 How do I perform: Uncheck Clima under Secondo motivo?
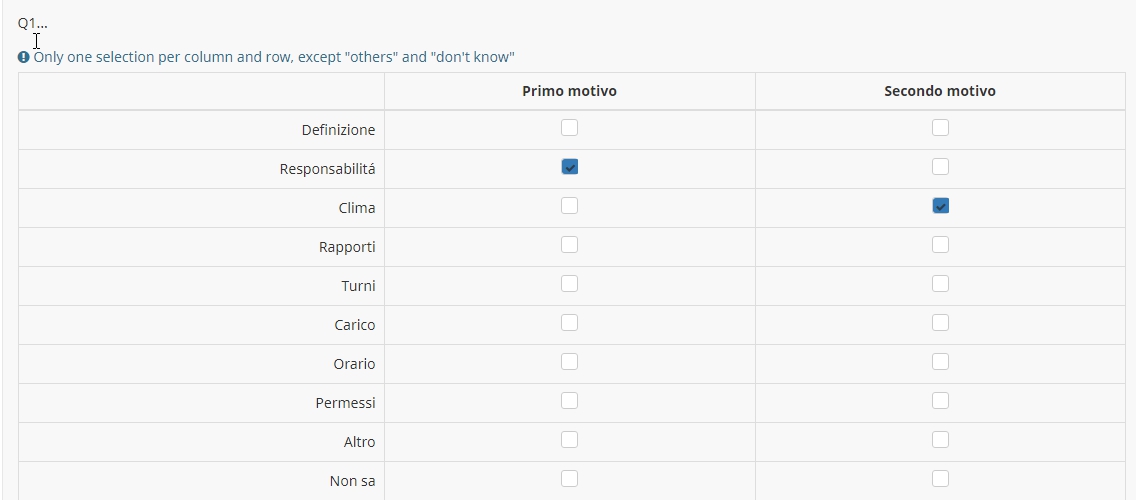(x=940, y=206)
